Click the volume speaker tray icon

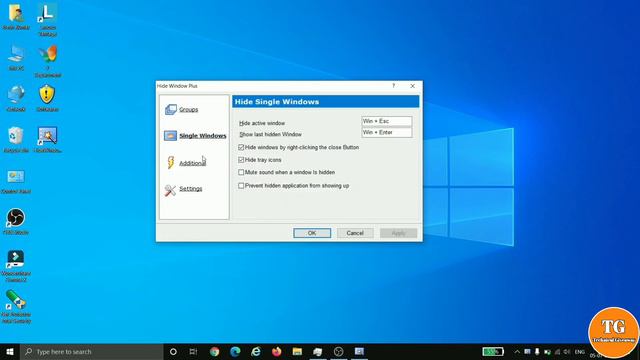567,351
